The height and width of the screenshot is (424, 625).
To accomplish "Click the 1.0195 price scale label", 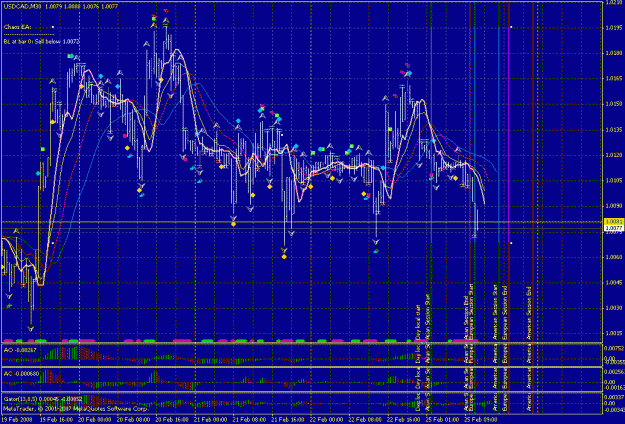I will tap(614, 27).
